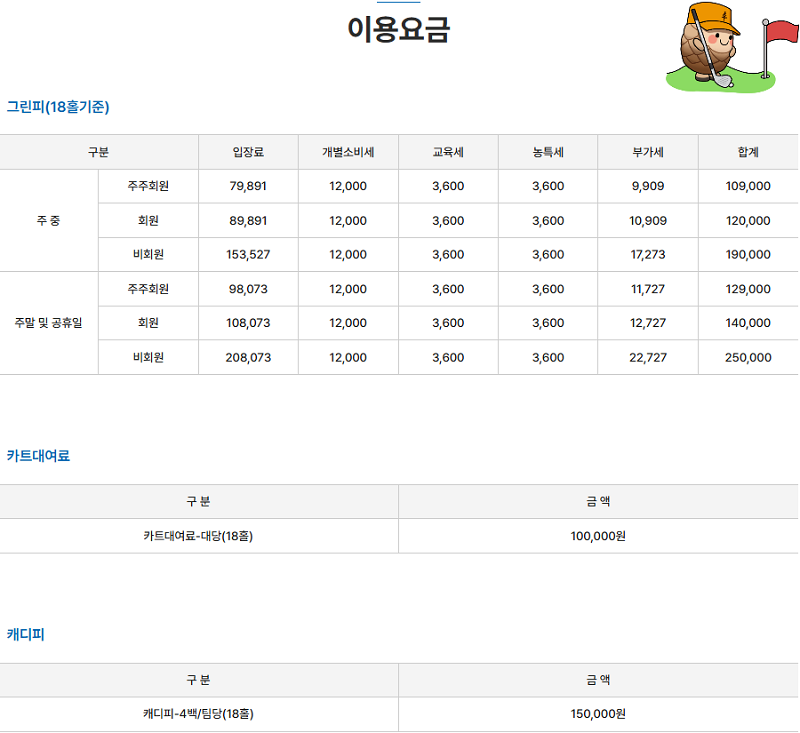Viewport: 800px width, 733px height.
Task: Click the 250,000 total cell
Action: click(x=748, y=357)
